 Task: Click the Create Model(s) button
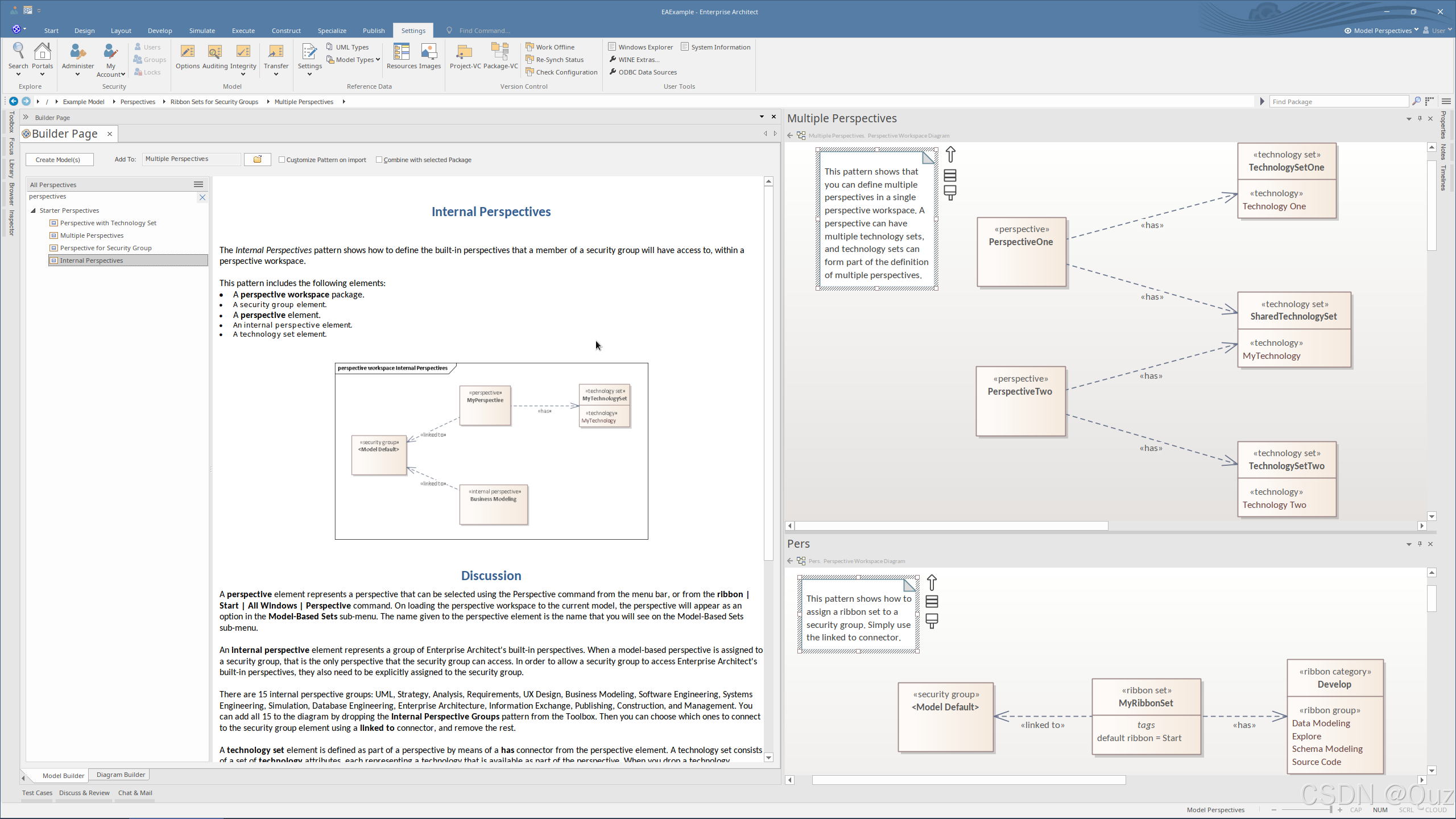tap(59, 160)
